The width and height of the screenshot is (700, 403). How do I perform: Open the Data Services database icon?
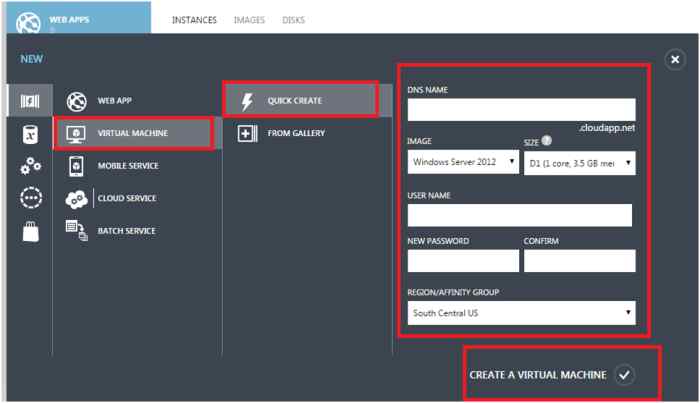click(30, 134)
